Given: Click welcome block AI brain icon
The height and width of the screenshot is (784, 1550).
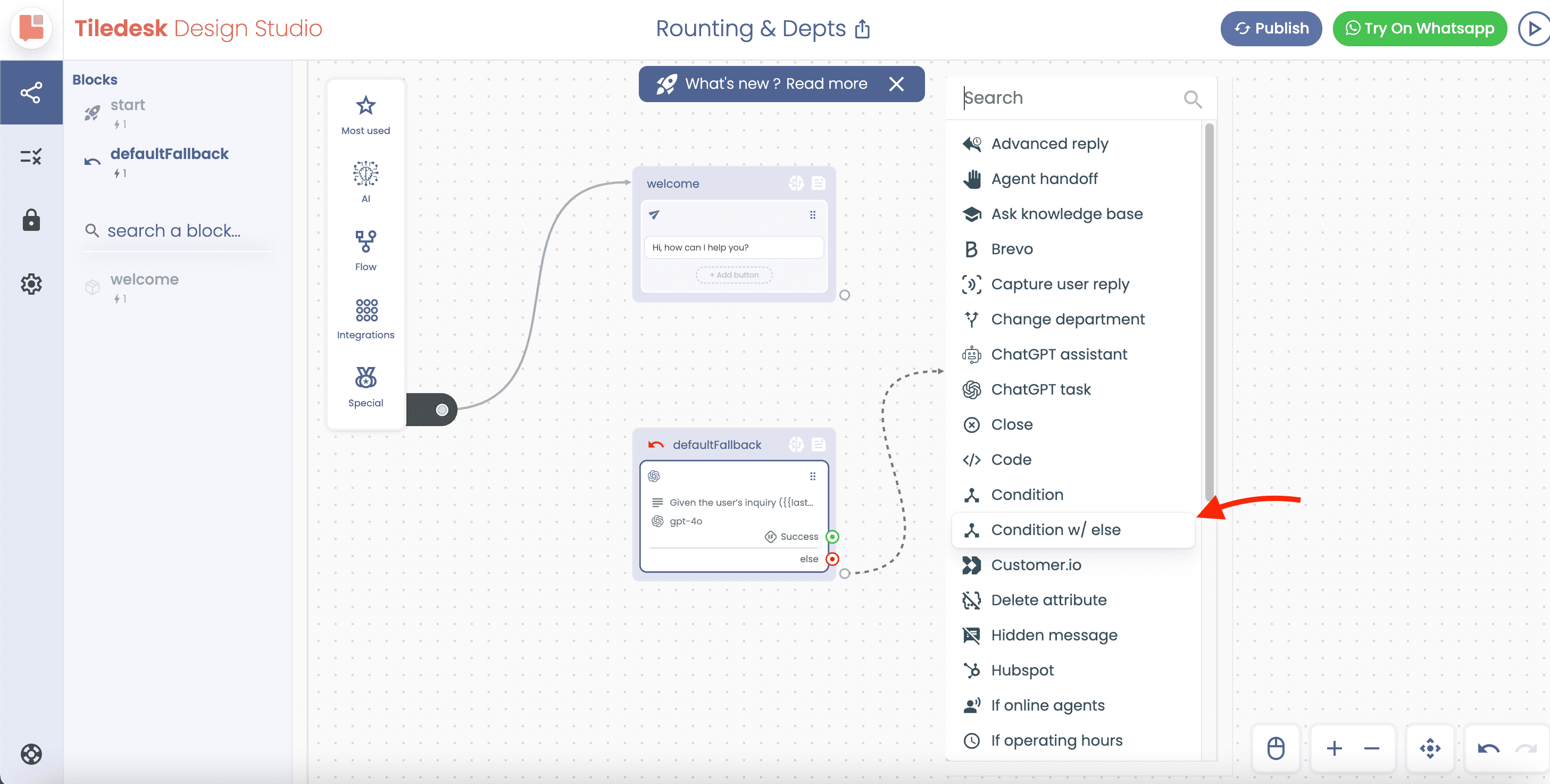Looking at the screenshot, I should 796,183.
